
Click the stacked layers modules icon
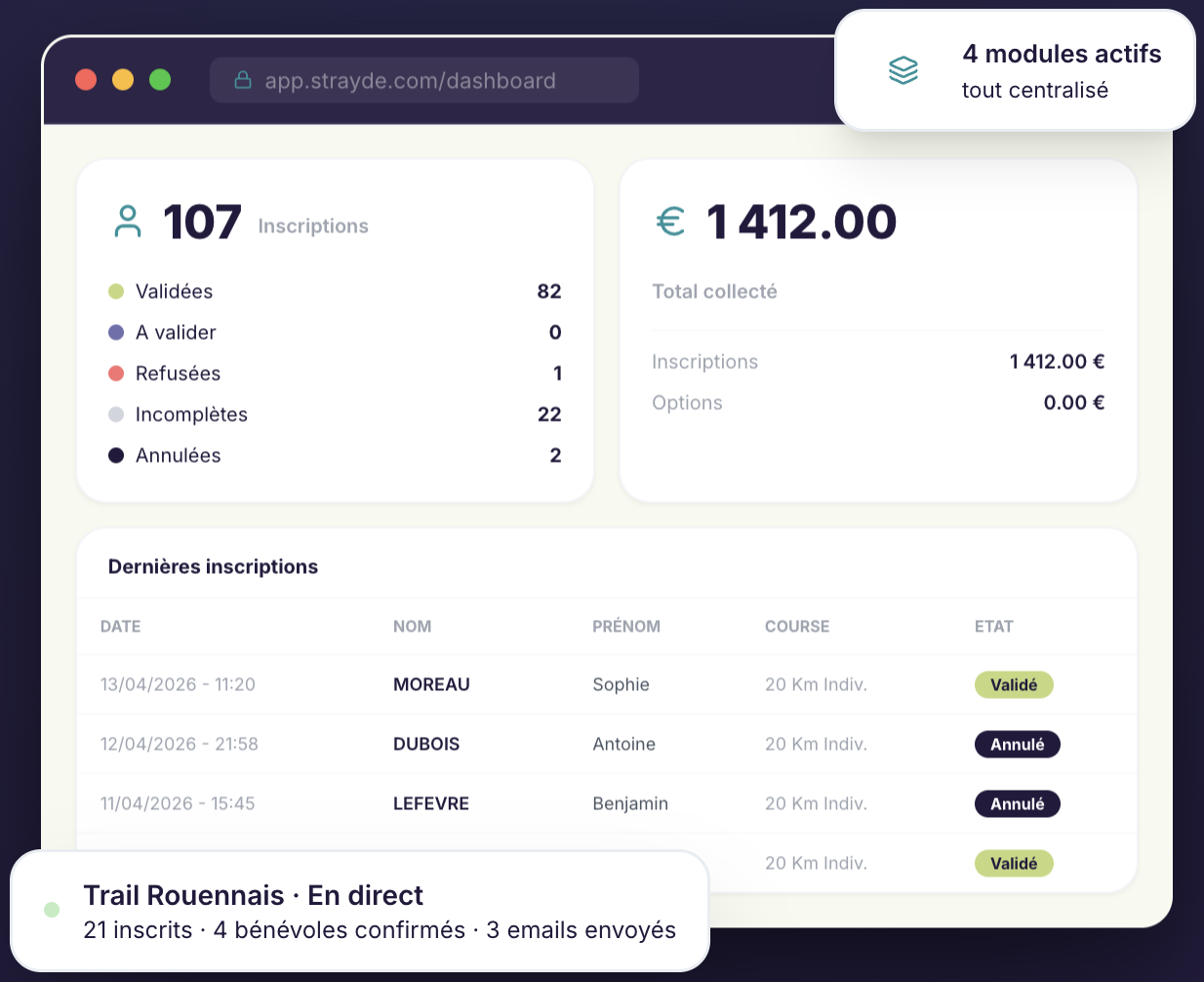click(903, 70)
